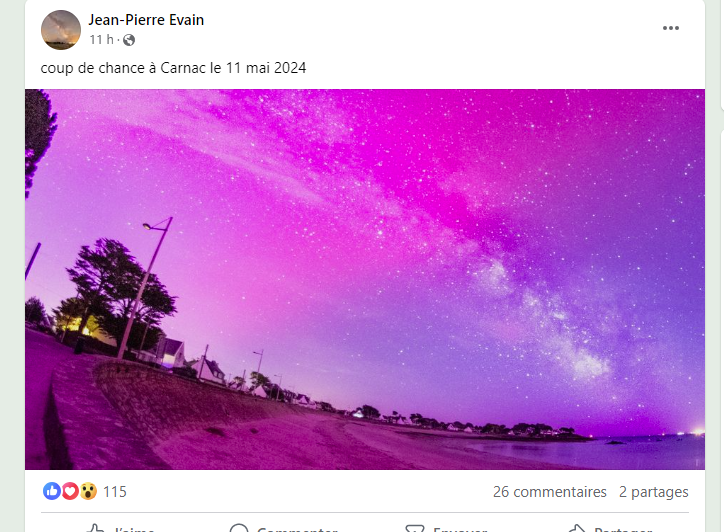The image size is (724, 532).
Task: Open the 115 reactions count
Action: [115, 492]
